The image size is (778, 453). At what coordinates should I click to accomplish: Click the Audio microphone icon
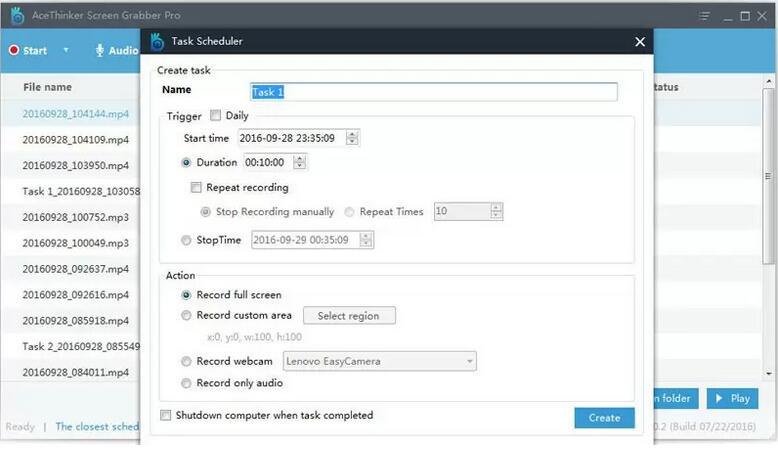pyautogui.click(x=100, y=51)
